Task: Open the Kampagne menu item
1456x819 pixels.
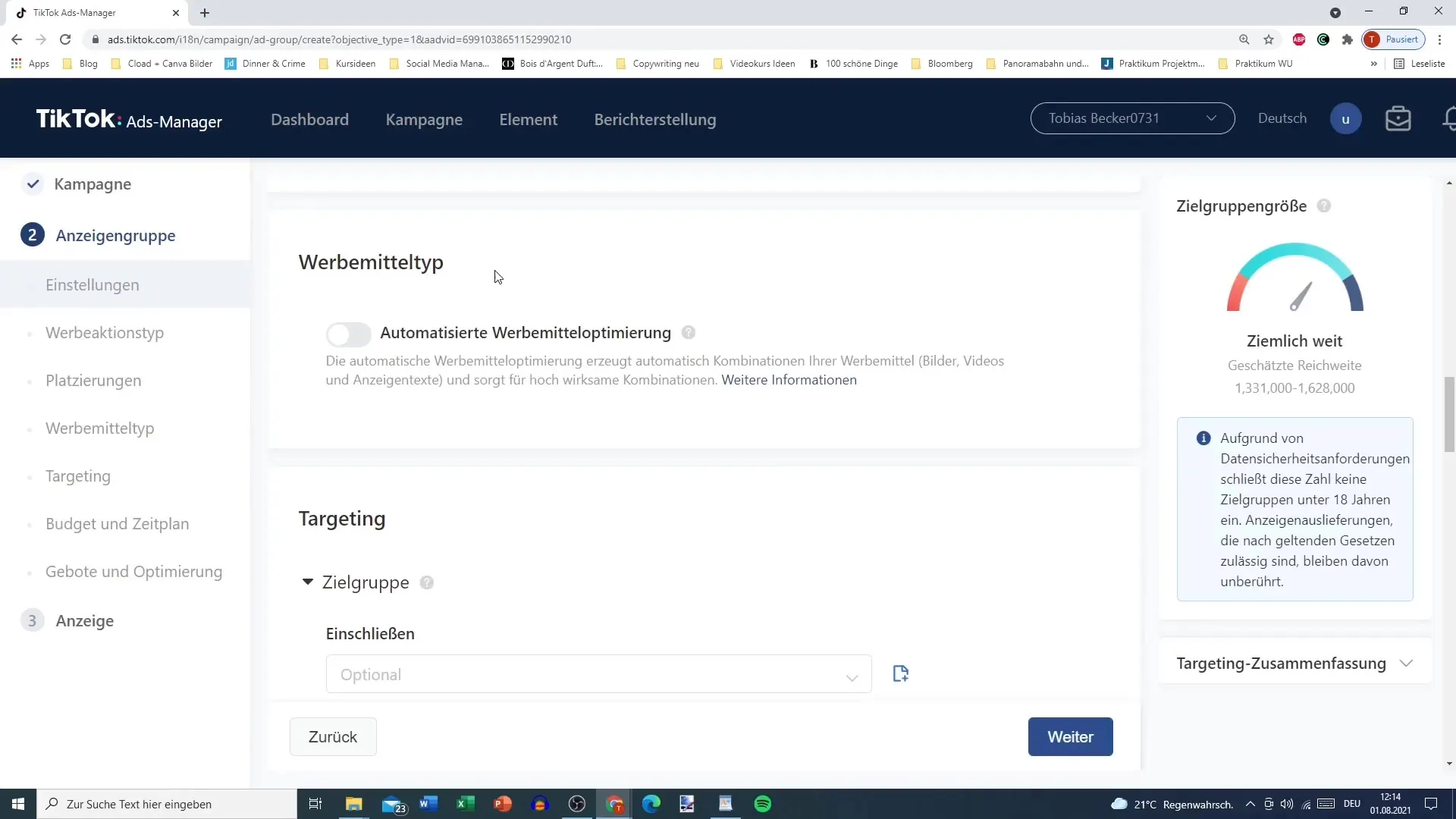Action: coord(425,119)
